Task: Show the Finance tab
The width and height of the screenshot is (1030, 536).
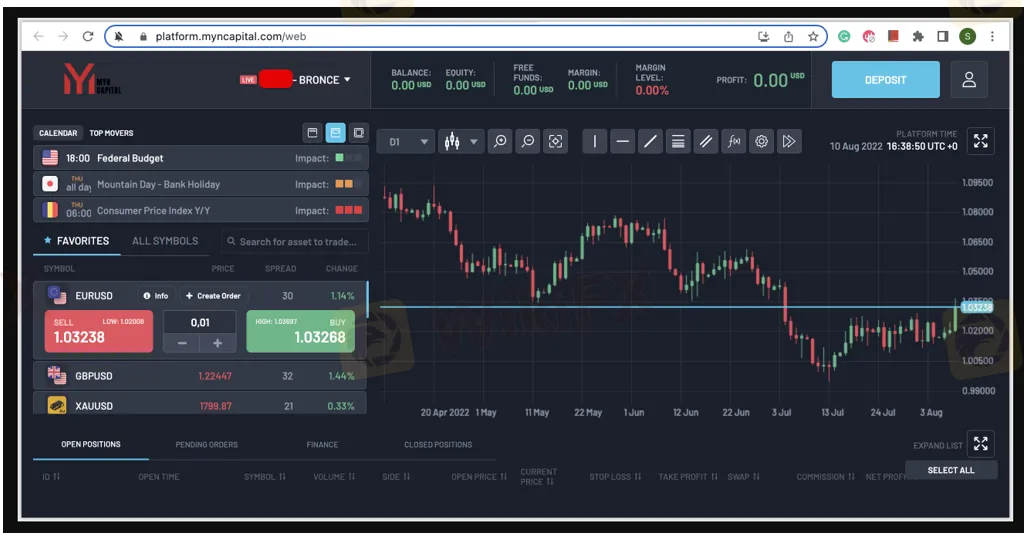Action: tap(322, 445)
